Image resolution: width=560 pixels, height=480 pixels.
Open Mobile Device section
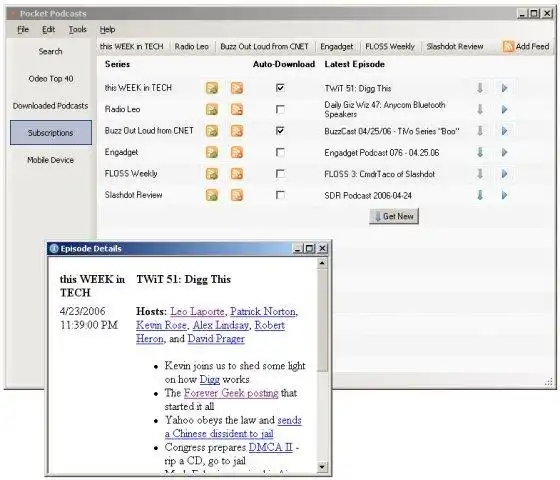pos(50,160)
